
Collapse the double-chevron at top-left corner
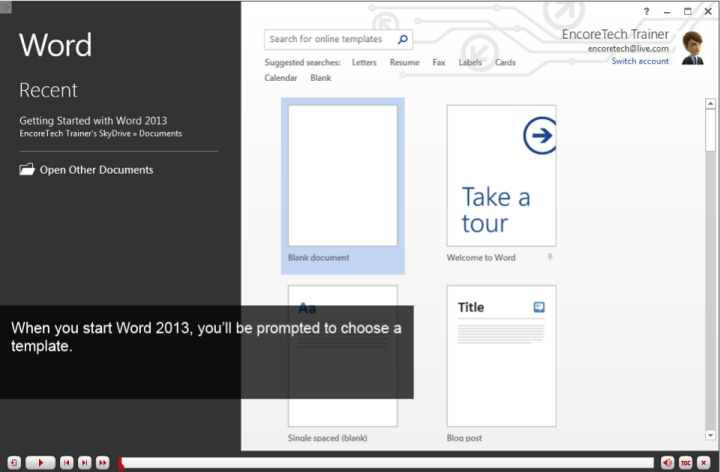coord(6,7)
